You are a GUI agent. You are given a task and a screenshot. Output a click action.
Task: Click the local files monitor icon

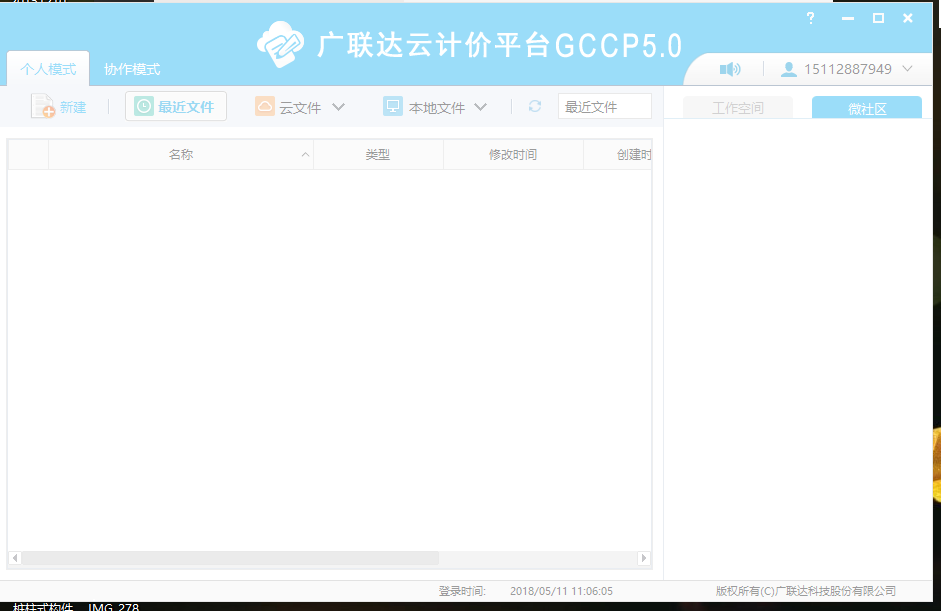click(392, 106)
